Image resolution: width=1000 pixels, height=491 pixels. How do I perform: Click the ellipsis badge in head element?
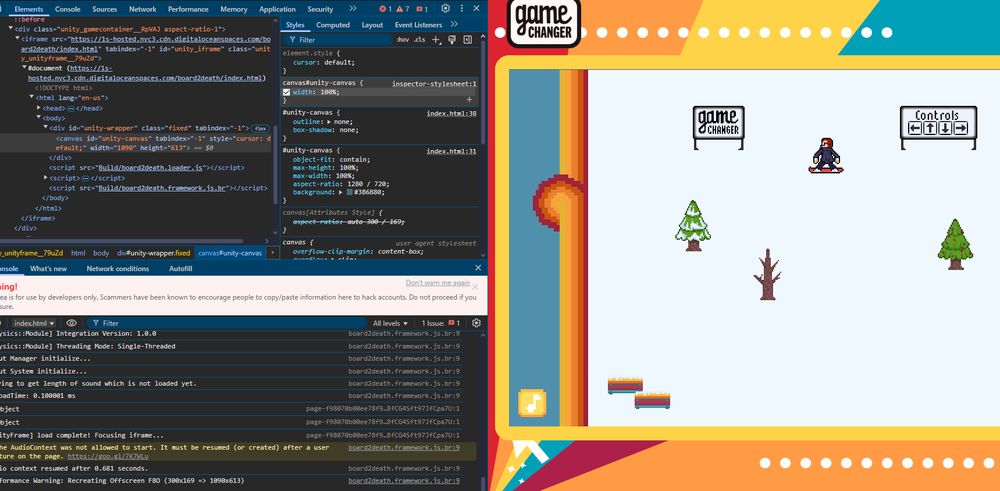tap(71, 108)
